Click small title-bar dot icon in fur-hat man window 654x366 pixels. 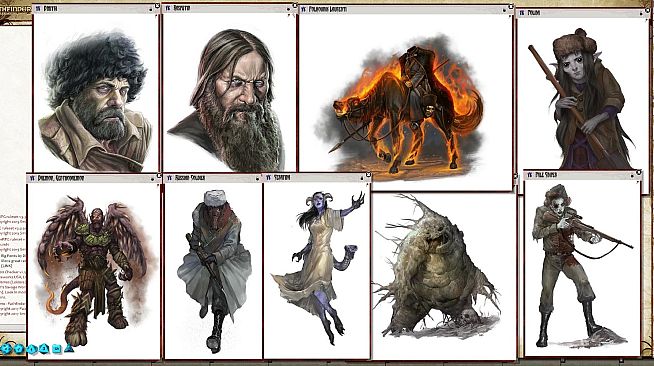tap(151, 10)
